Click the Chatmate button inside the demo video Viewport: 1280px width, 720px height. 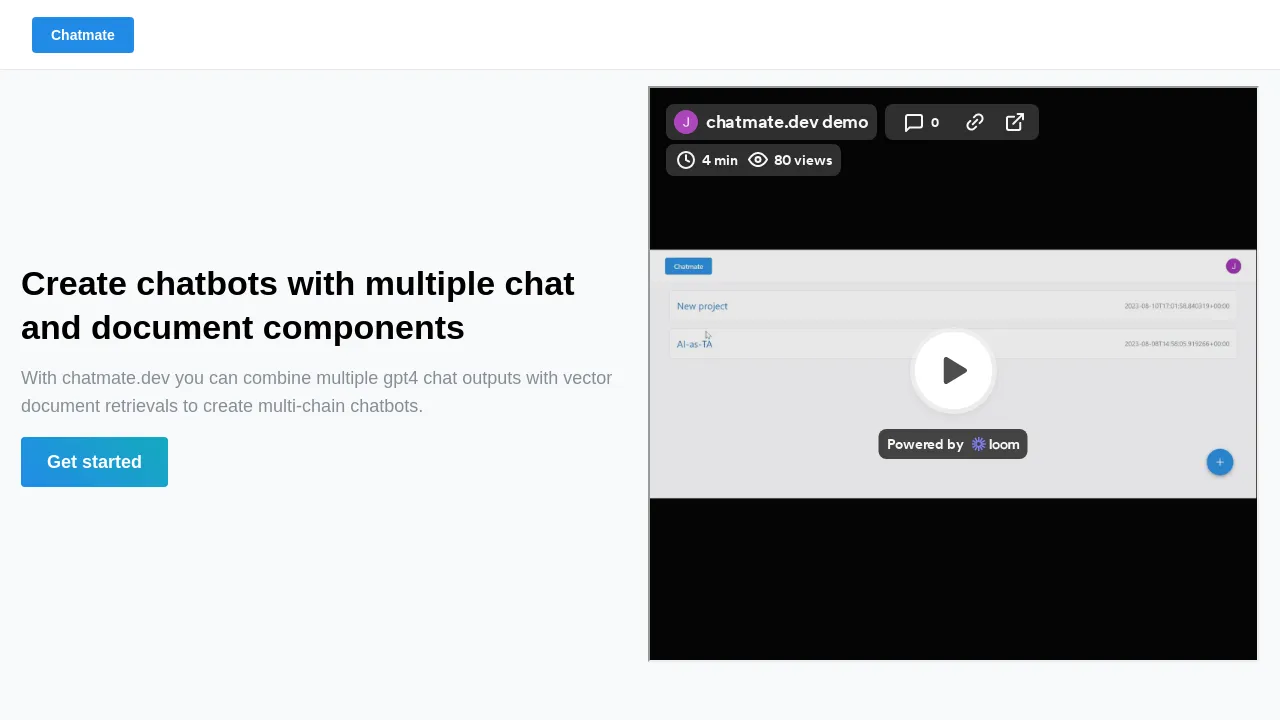click(688, 266)
